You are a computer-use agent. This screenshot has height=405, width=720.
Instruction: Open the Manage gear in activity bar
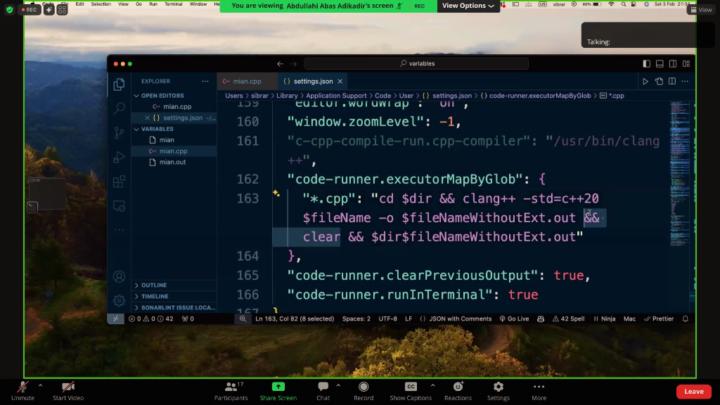click(119, 299)
